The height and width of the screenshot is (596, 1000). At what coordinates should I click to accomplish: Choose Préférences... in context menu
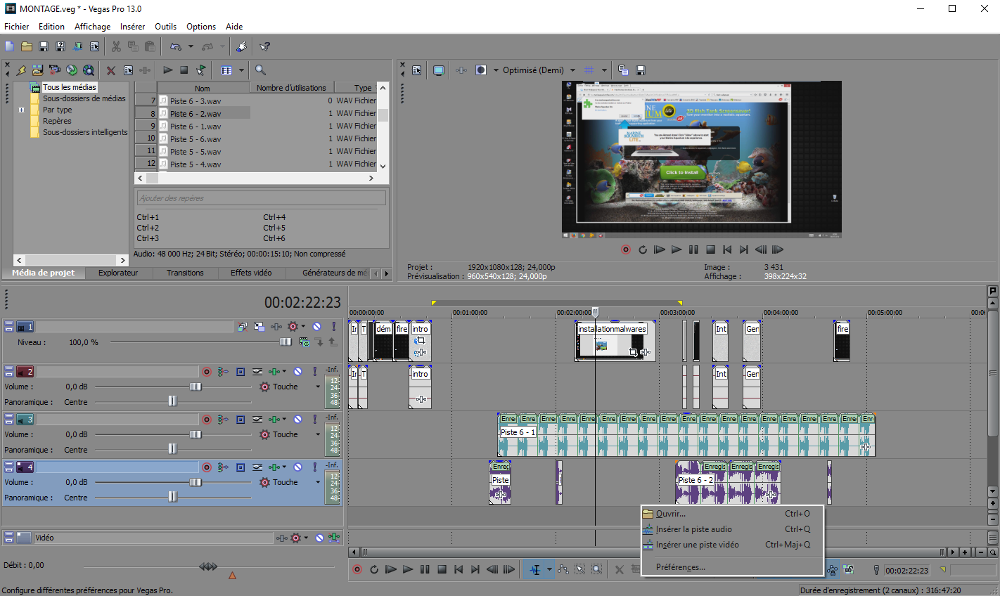[732, 567]
